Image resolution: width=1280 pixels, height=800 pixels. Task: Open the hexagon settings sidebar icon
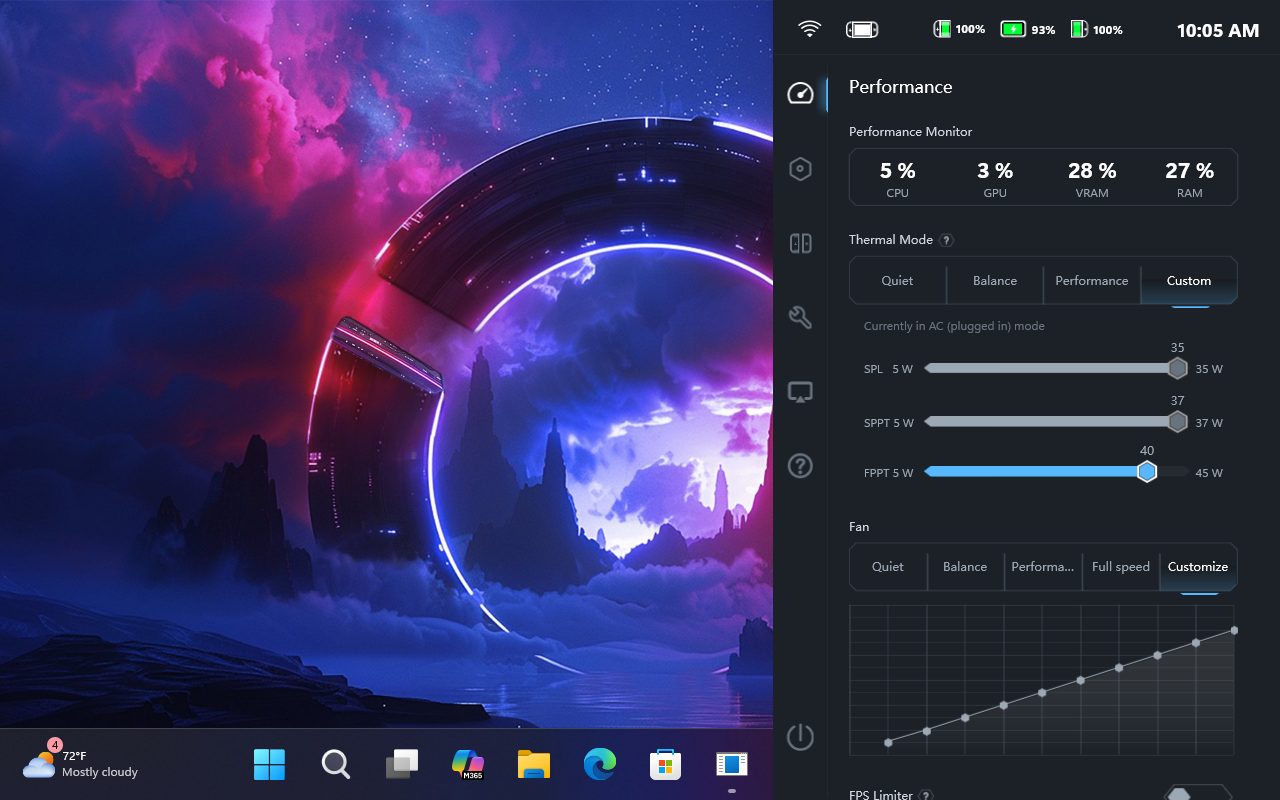pos(800,169)
